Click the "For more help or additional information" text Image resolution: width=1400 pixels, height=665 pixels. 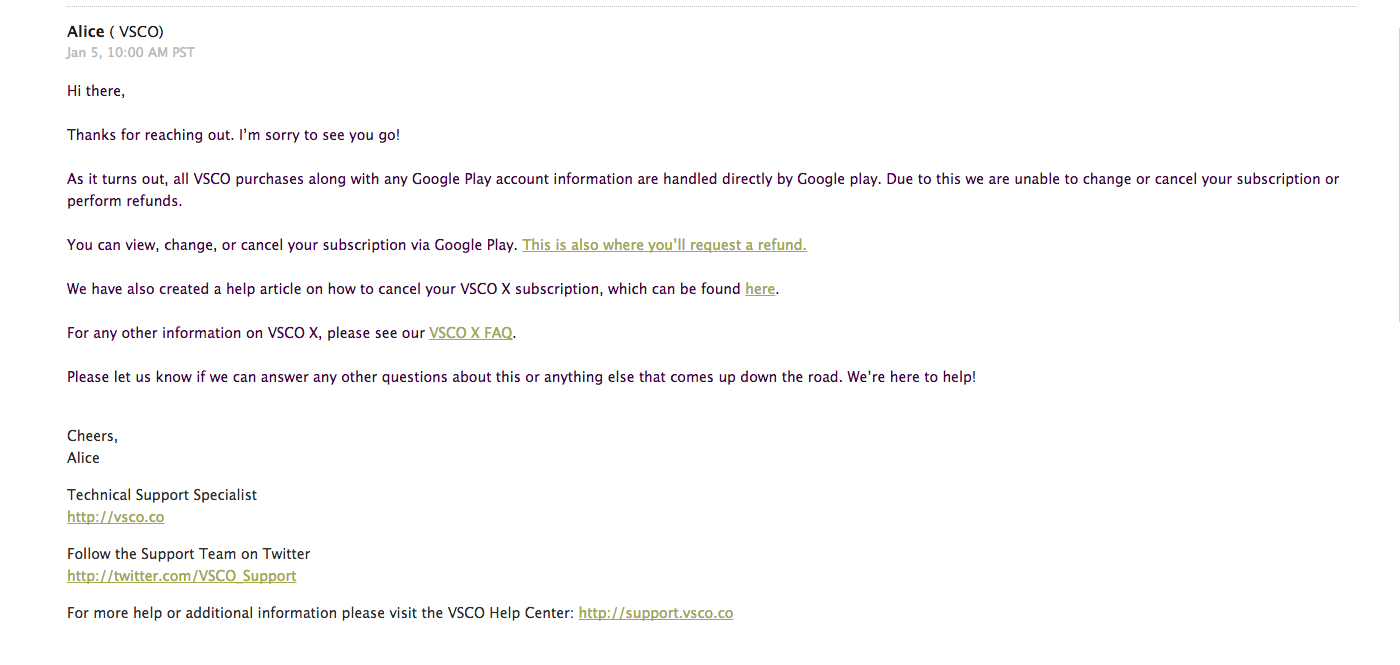tap(321, 613)
